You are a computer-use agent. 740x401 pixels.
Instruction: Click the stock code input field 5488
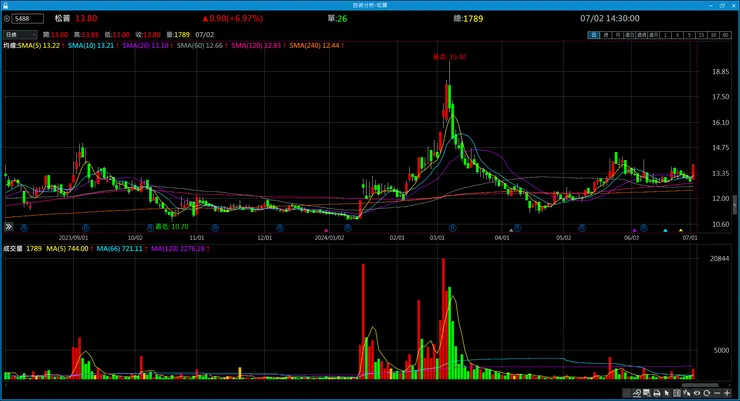click(x=27, y=19)
